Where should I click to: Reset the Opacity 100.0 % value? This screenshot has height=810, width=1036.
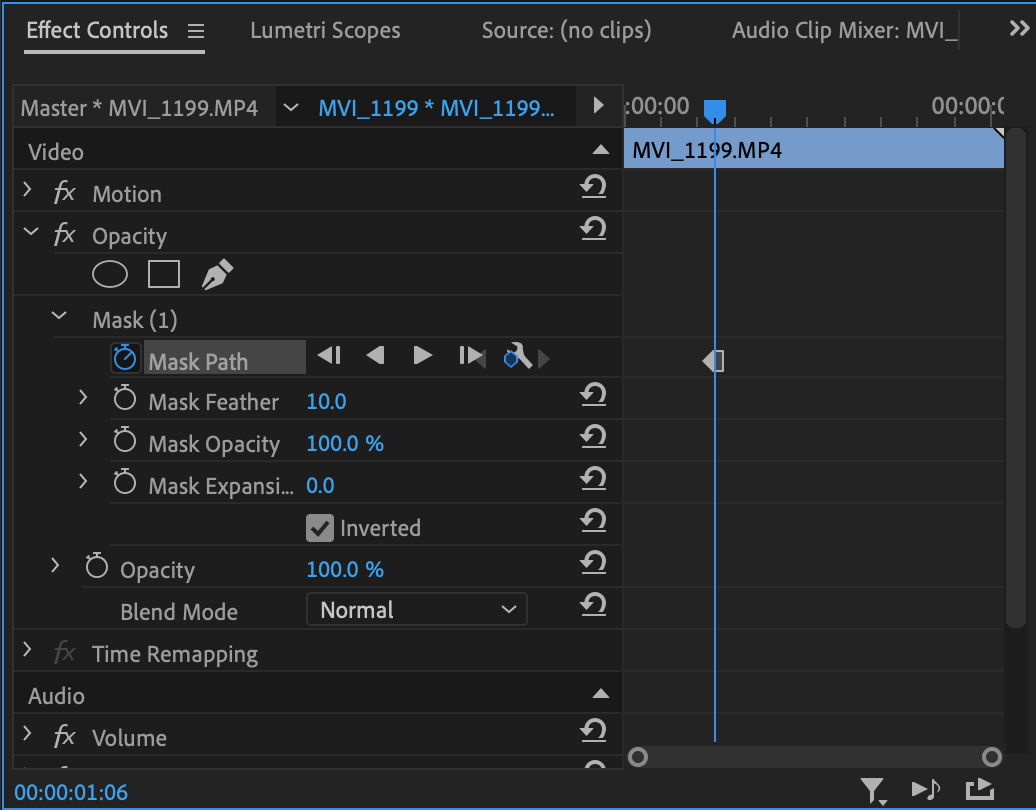pyautogui.click(x=593, y=563)
